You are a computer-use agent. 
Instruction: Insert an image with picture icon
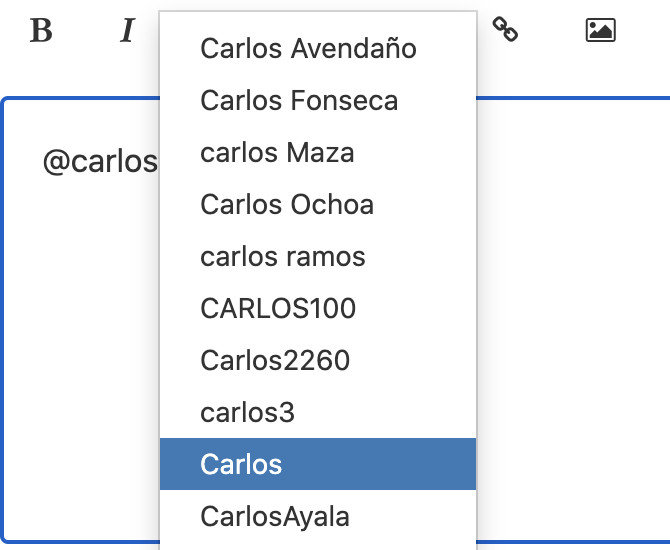tap(600, 30)
